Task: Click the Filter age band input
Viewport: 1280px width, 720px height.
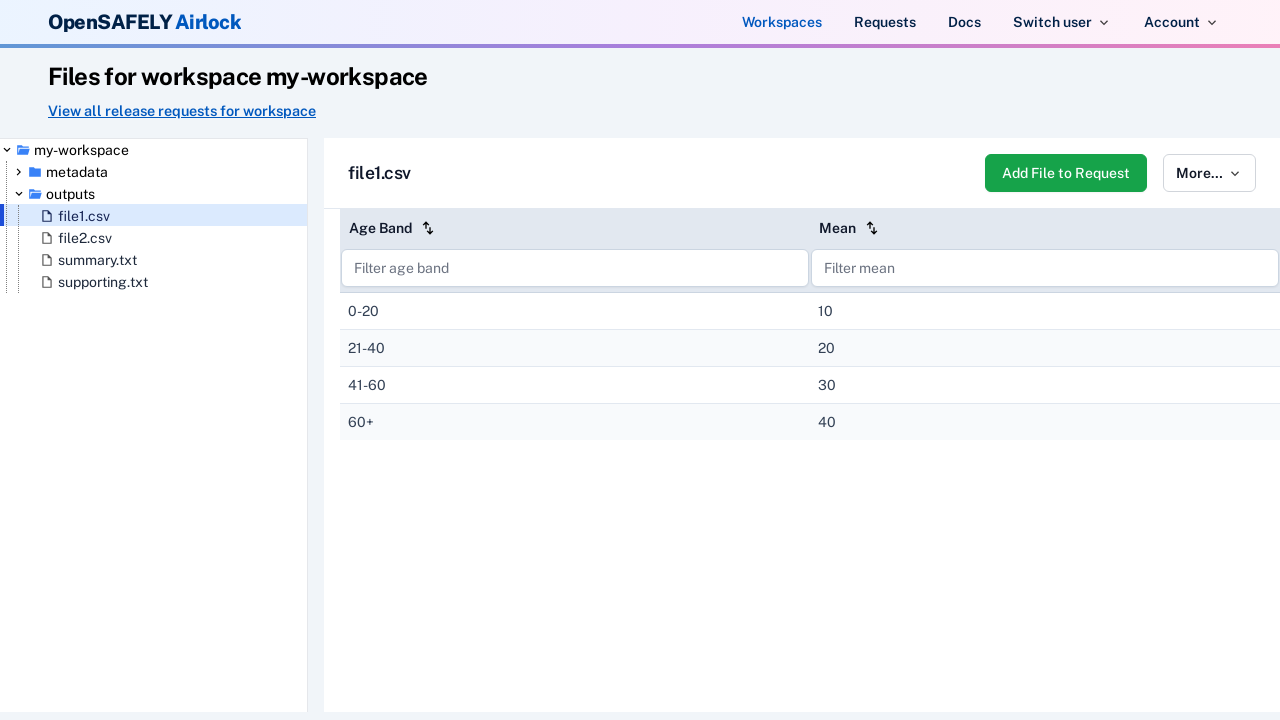Action: point(575,268)
